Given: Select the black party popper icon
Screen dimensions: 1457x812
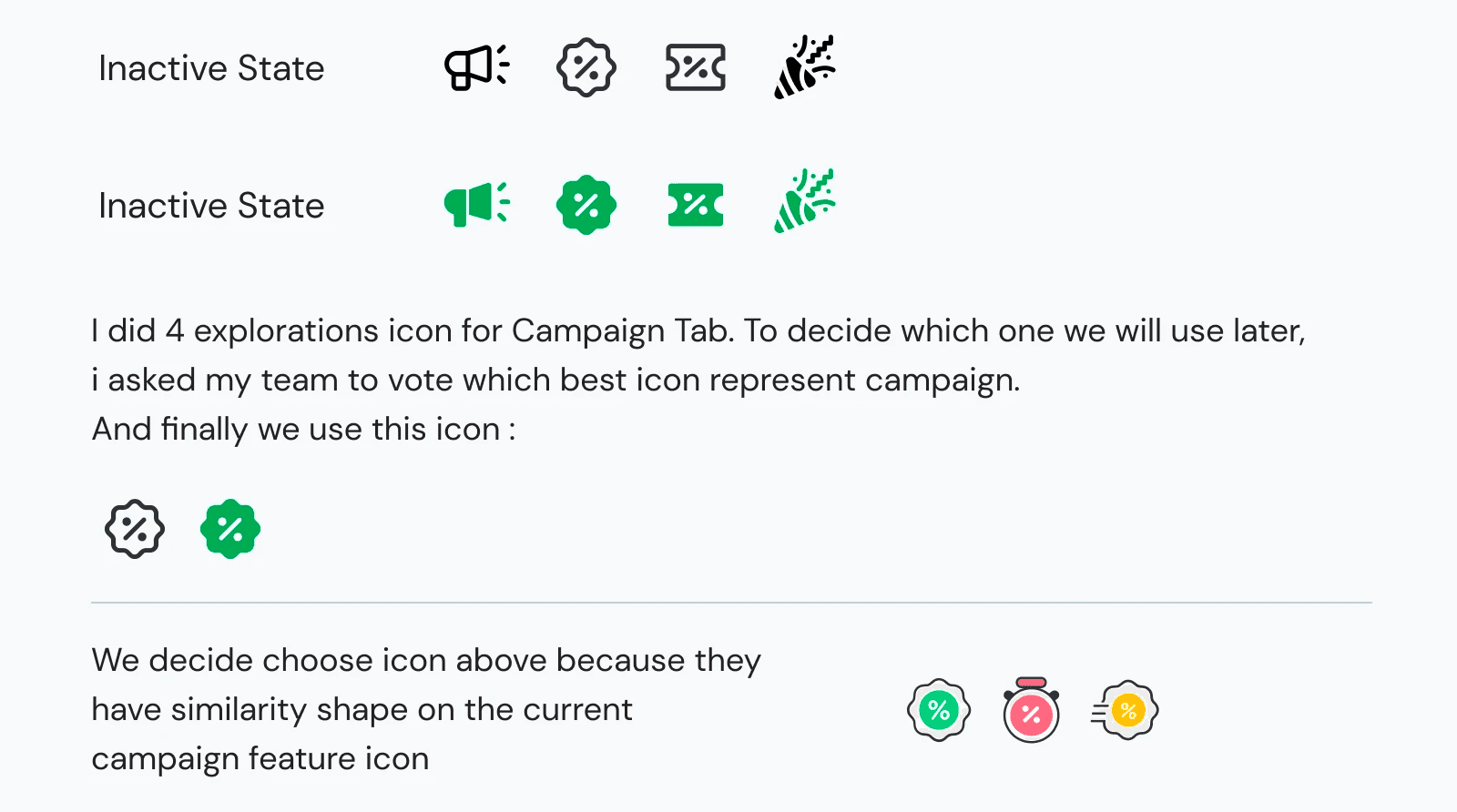Looking at the screenshot, I should click(x=804, y=67).
